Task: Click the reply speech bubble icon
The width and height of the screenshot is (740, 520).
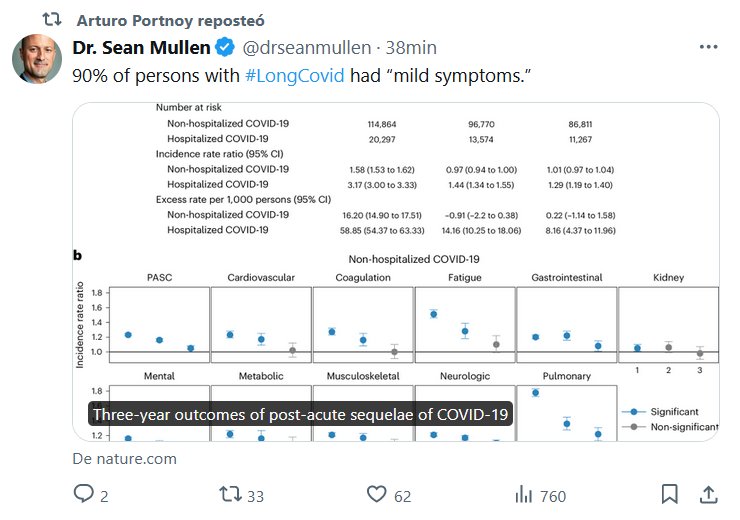Action: (x=84, y=494)
